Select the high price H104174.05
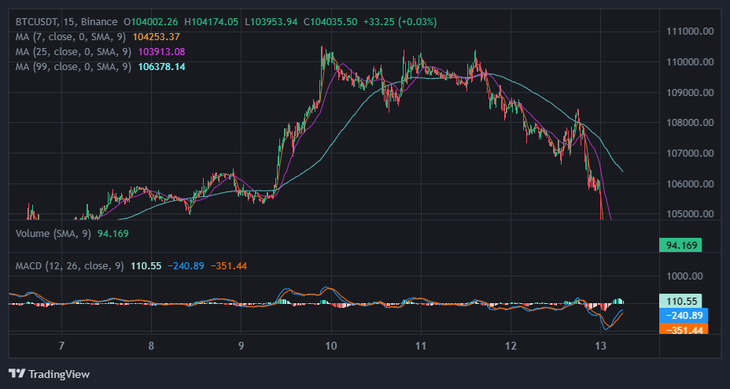The width and height of the screenshot is (730, 389). pos(211,22)
